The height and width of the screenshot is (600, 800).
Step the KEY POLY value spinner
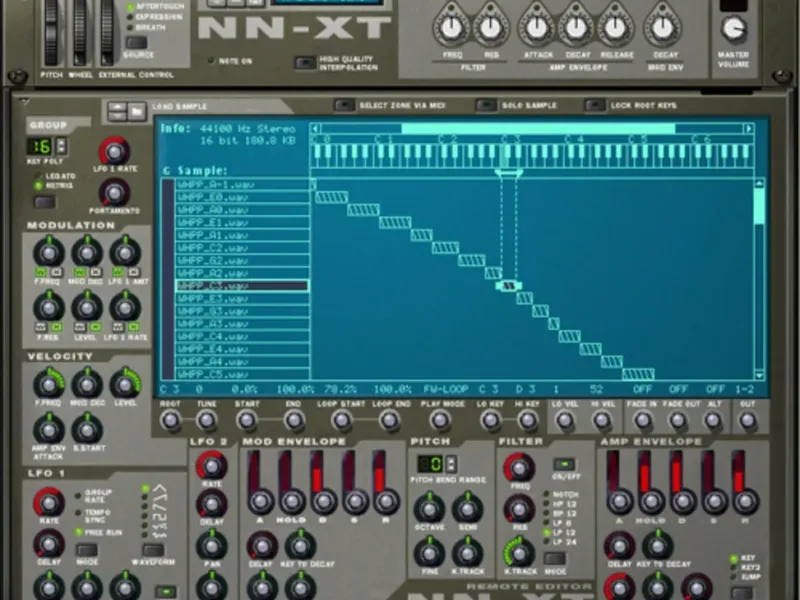click(61, 146)
